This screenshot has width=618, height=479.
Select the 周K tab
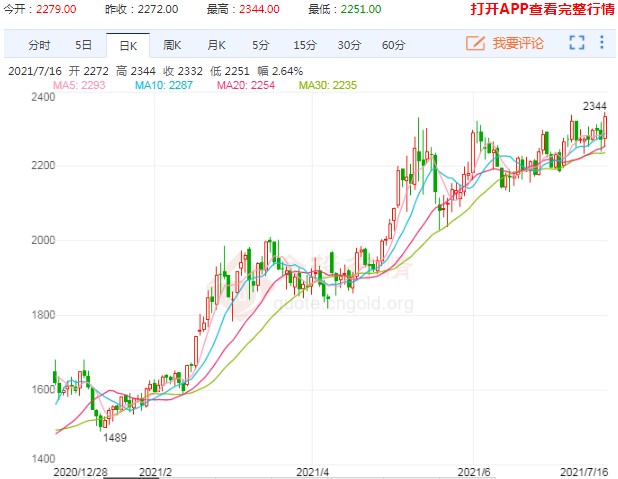(173, 46)
